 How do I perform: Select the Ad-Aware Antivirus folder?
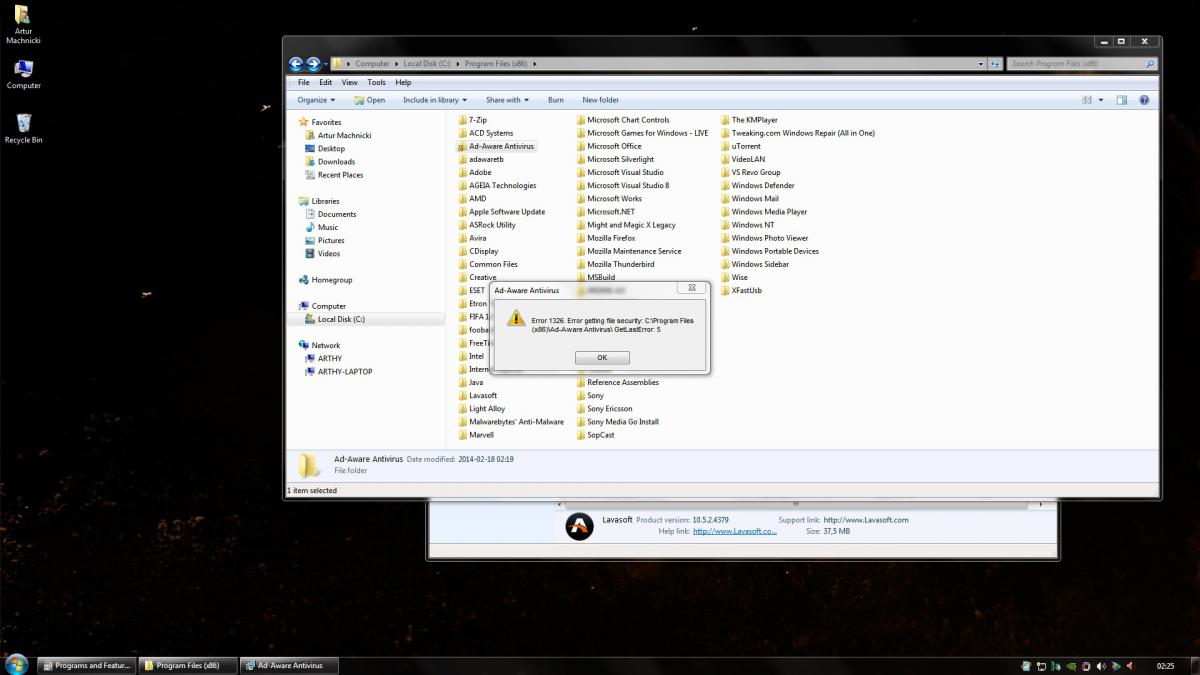(496, 146)
